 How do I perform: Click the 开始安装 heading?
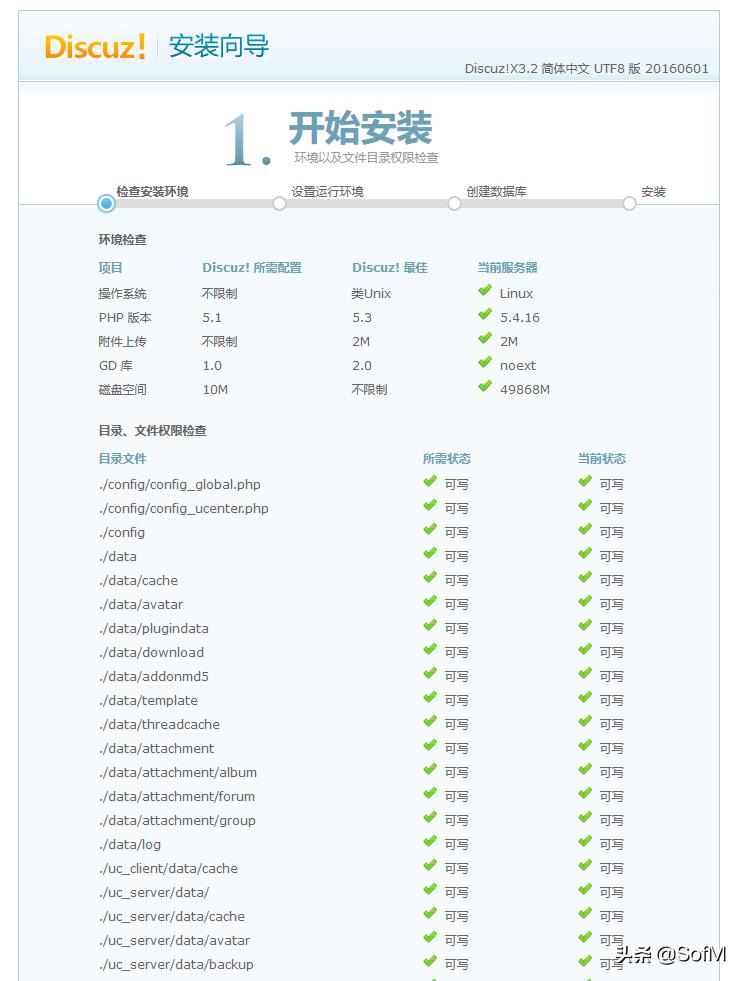pos(360,128)
